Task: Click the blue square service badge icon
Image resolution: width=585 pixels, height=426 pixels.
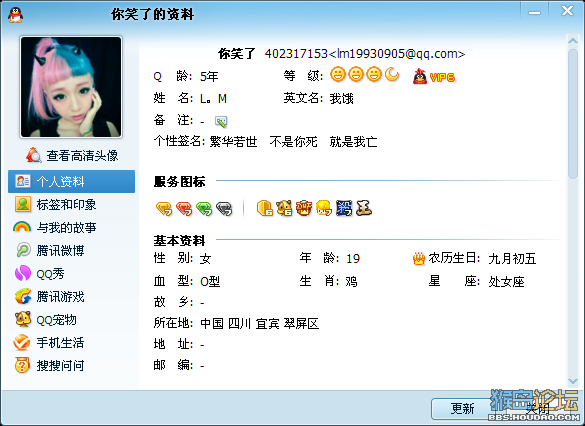Action: [x=344, y=208]
